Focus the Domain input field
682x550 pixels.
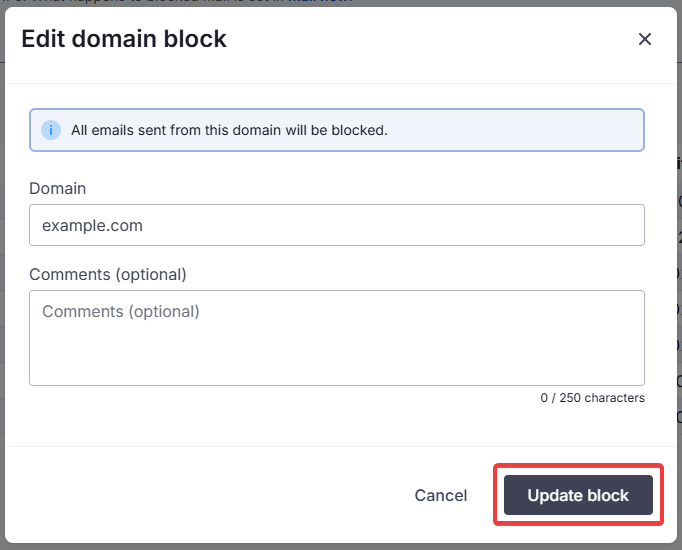337,225
